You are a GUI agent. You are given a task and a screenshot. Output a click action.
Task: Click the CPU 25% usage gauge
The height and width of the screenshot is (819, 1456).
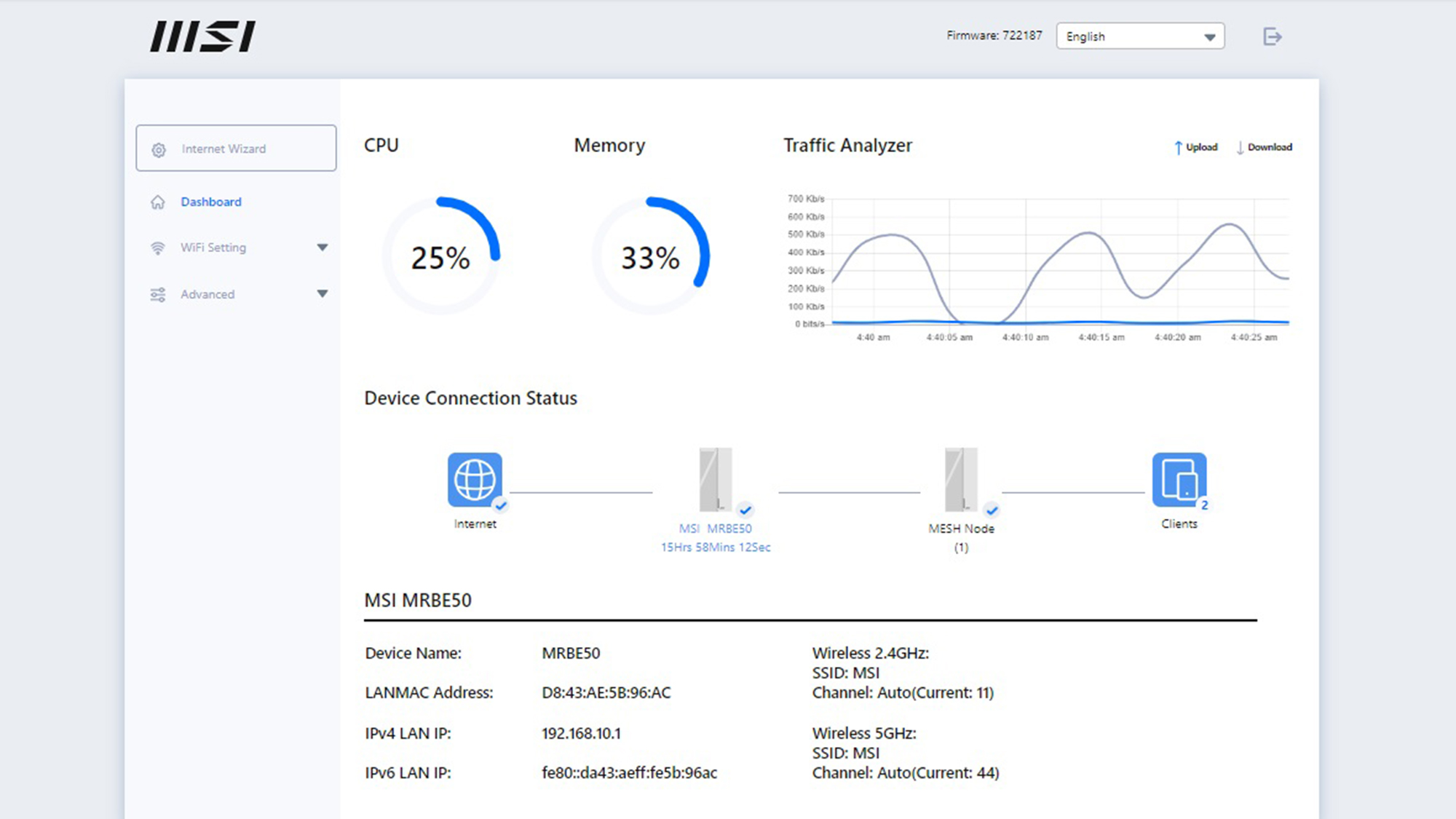(440, 256)
